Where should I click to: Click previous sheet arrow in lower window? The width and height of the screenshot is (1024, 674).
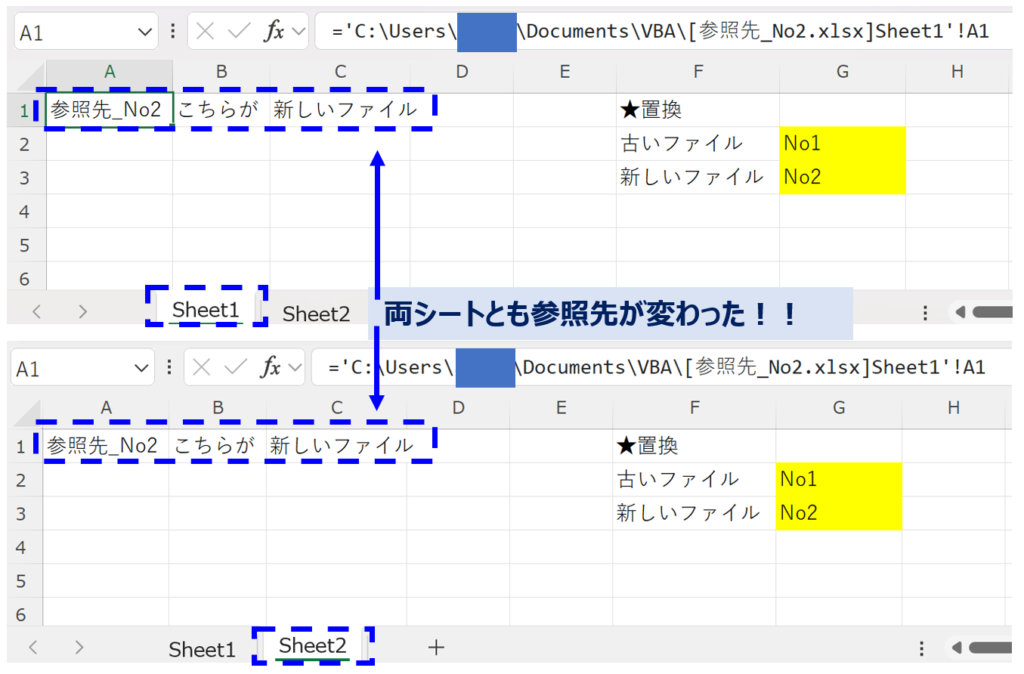tap(33, 647)
